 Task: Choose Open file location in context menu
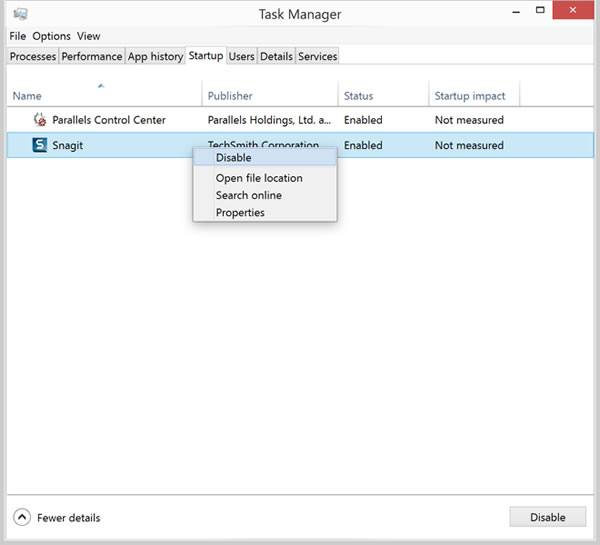tap(265, 178)
